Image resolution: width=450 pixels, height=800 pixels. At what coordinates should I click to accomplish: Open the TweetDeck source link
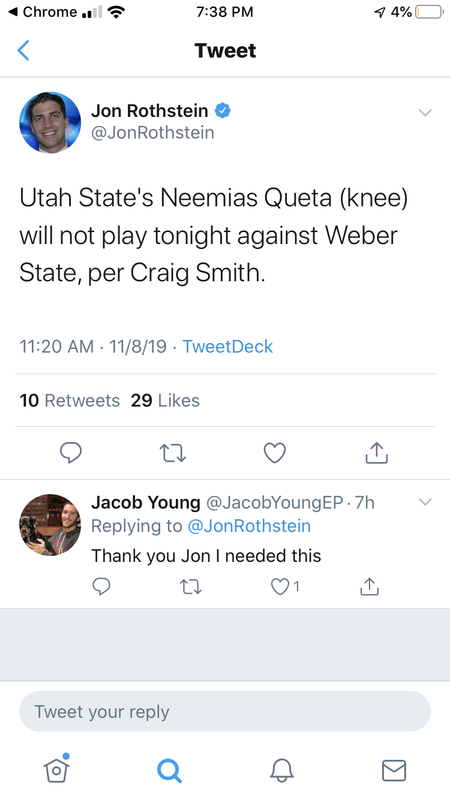pos(228,346)
